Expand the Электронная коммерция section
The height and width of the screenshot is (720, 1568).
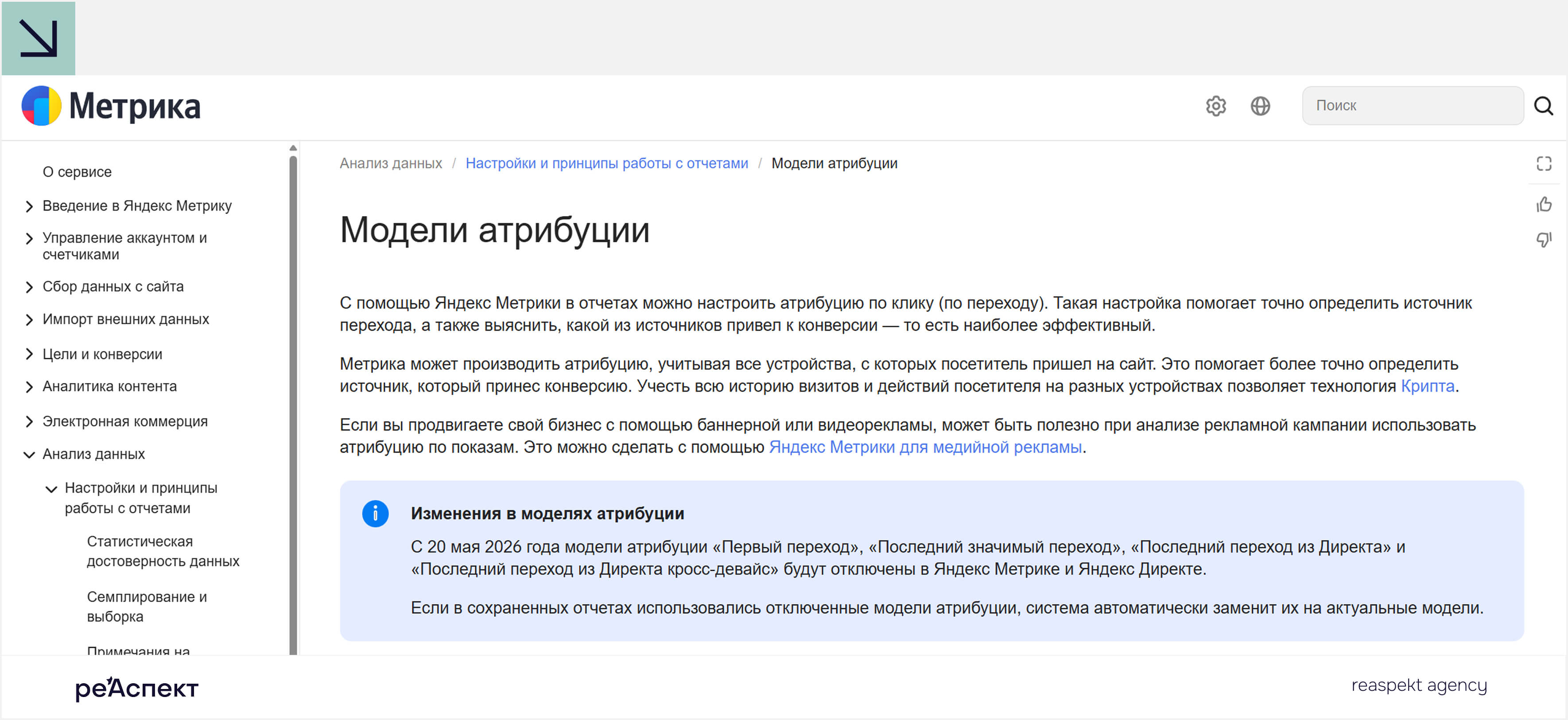[x=29, y=421]
